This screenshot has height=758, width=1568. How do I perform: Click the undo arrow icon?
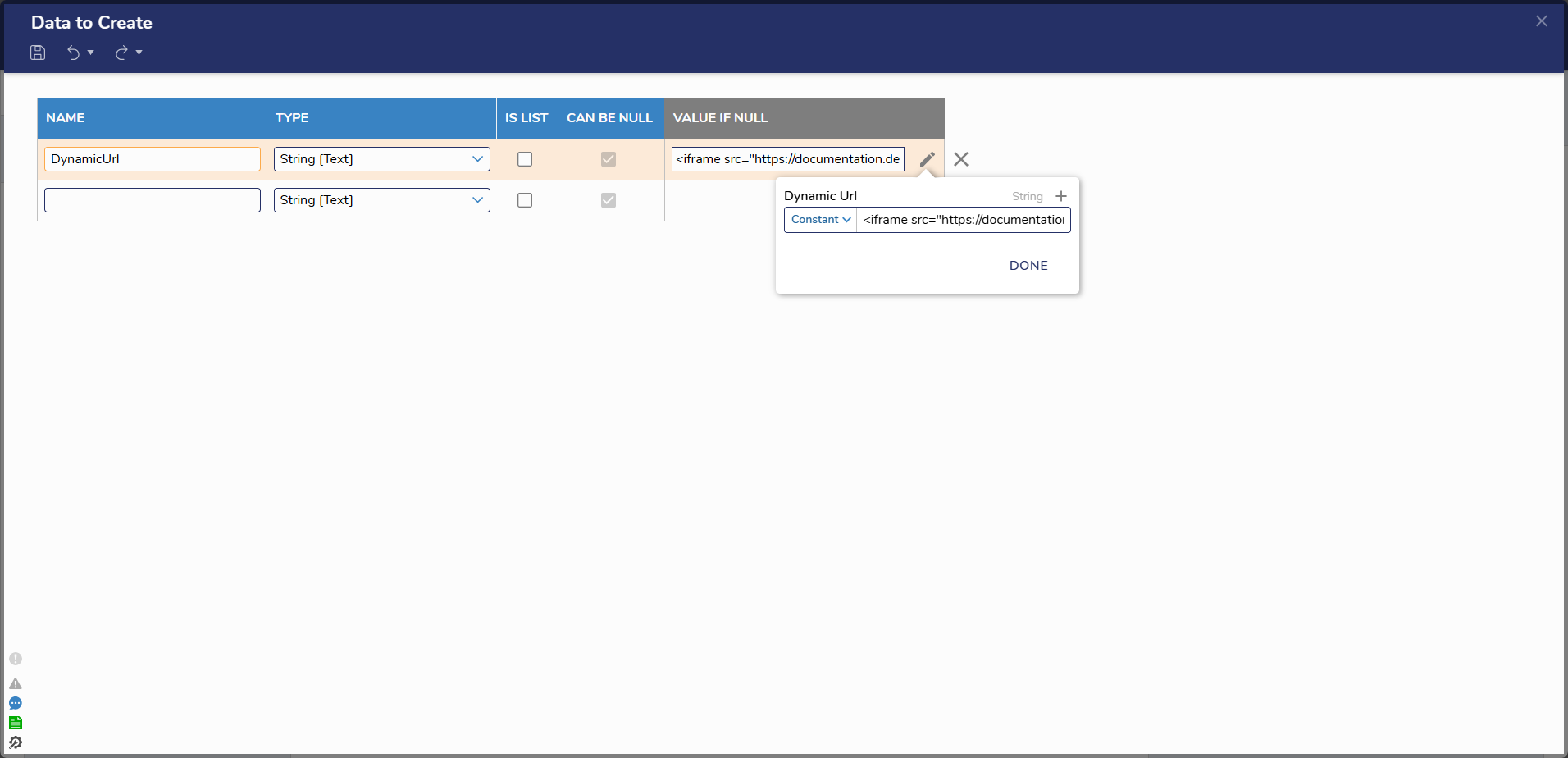pos(74,53)
